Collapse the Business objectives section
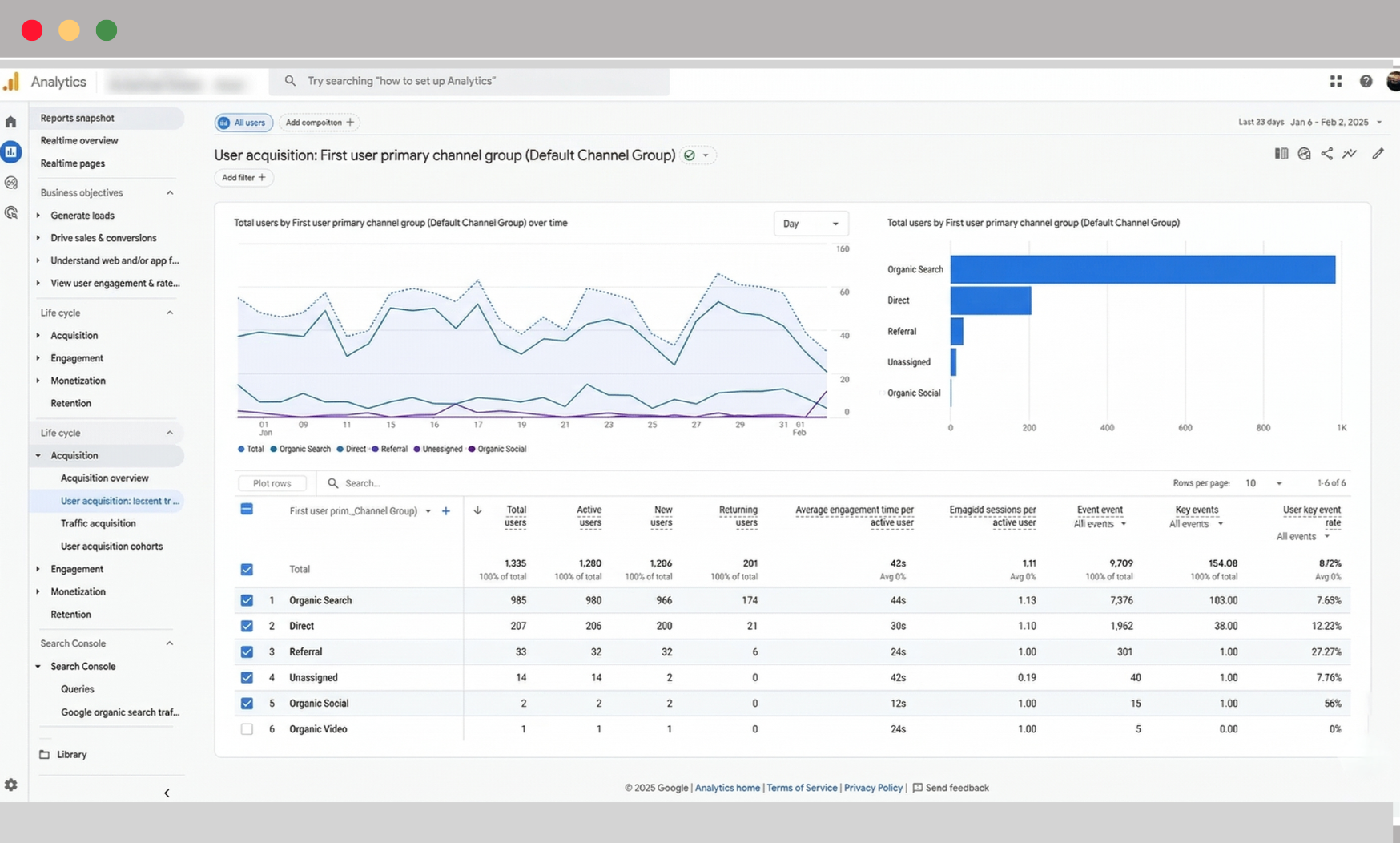The image size is (1400, 843). 169,192
